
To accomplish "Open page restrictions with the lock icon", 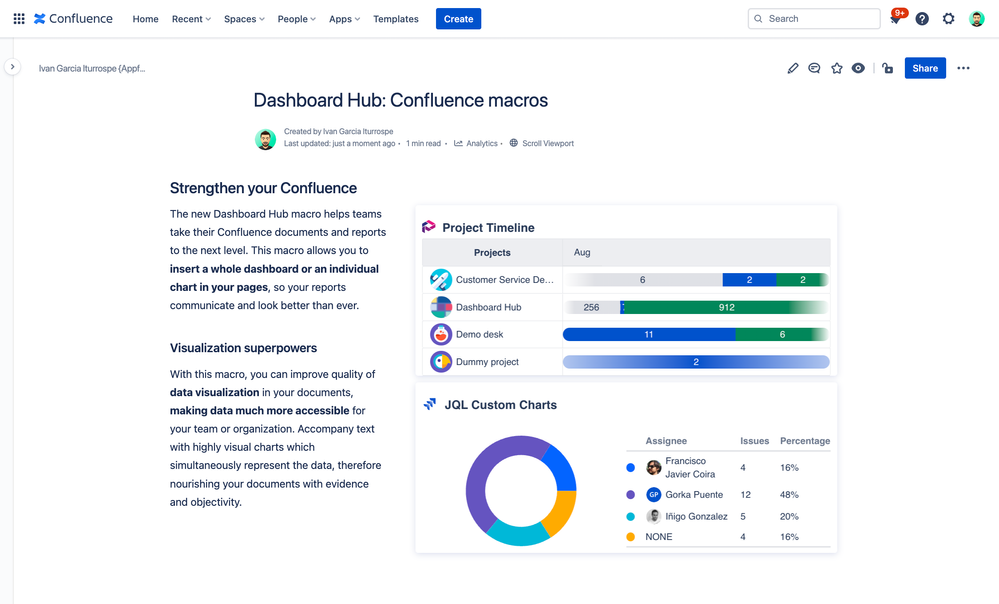I will 886,68.
